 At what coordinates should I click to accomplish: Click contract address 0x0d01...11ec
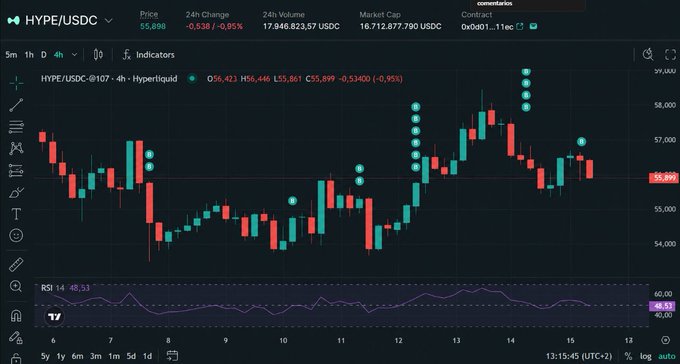tap(487, 27)
